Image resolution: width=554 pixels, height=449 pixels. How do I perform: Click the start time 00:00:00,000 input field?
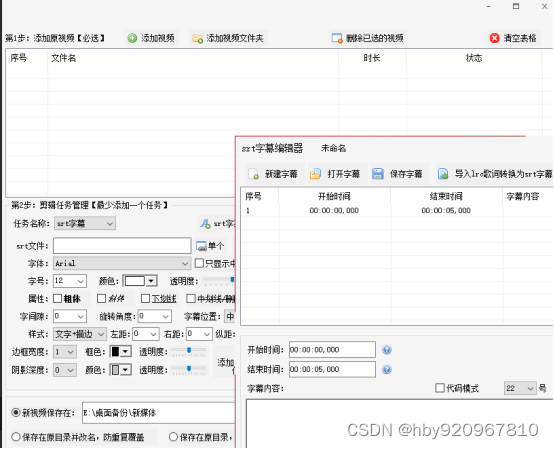(332, 350)
